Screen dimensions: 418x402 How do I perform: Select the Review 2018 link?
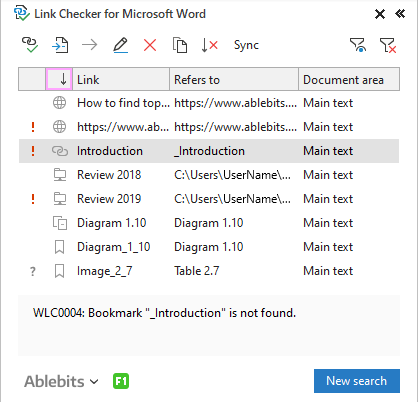coord(109,175)
